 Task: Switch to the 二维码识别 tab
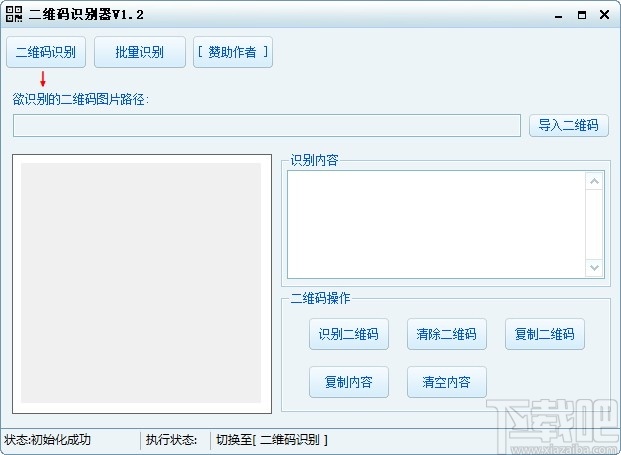[46, 52]
